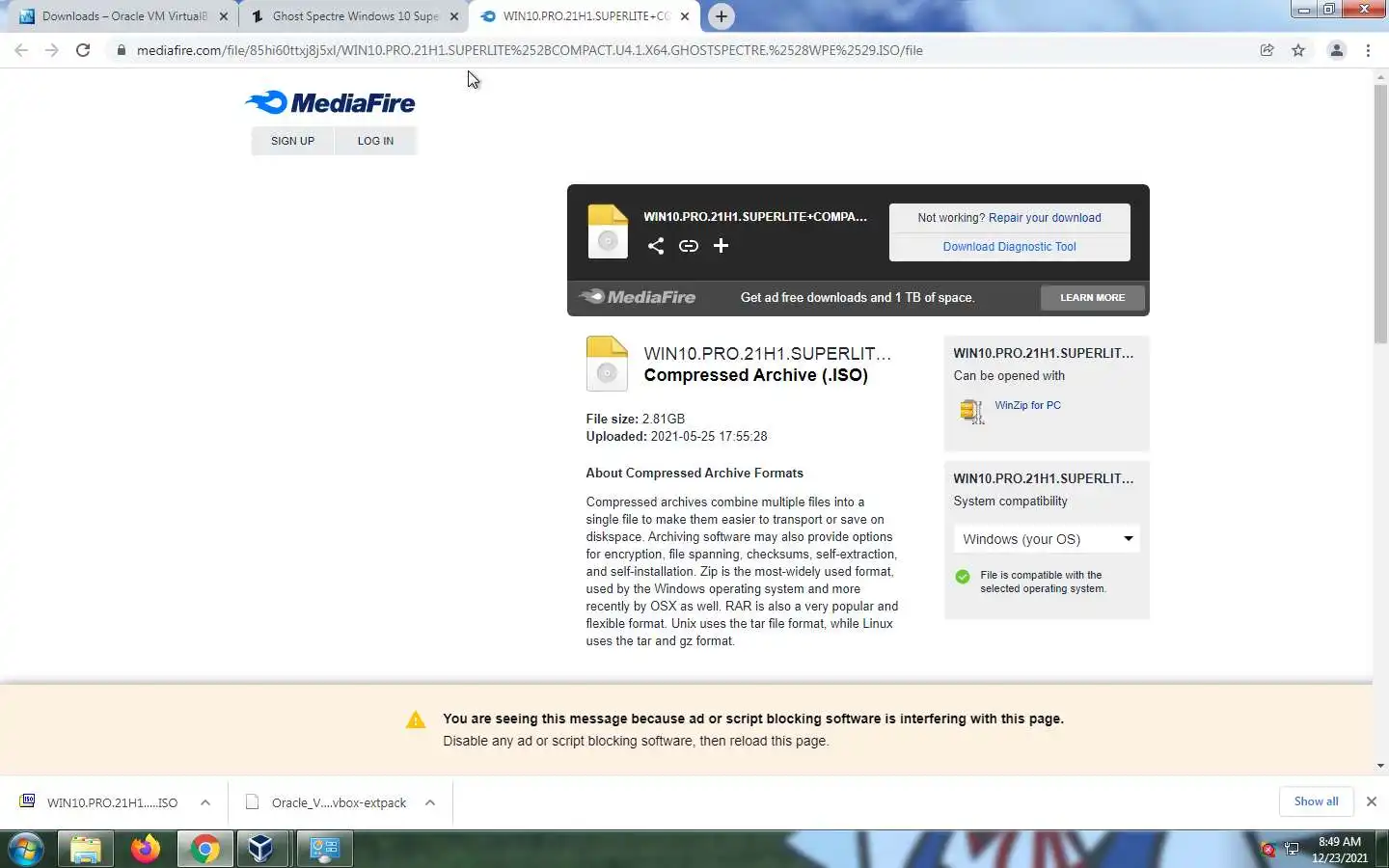Click 'Compressed Archive (.ISO)' title

[x=755, y=375]
